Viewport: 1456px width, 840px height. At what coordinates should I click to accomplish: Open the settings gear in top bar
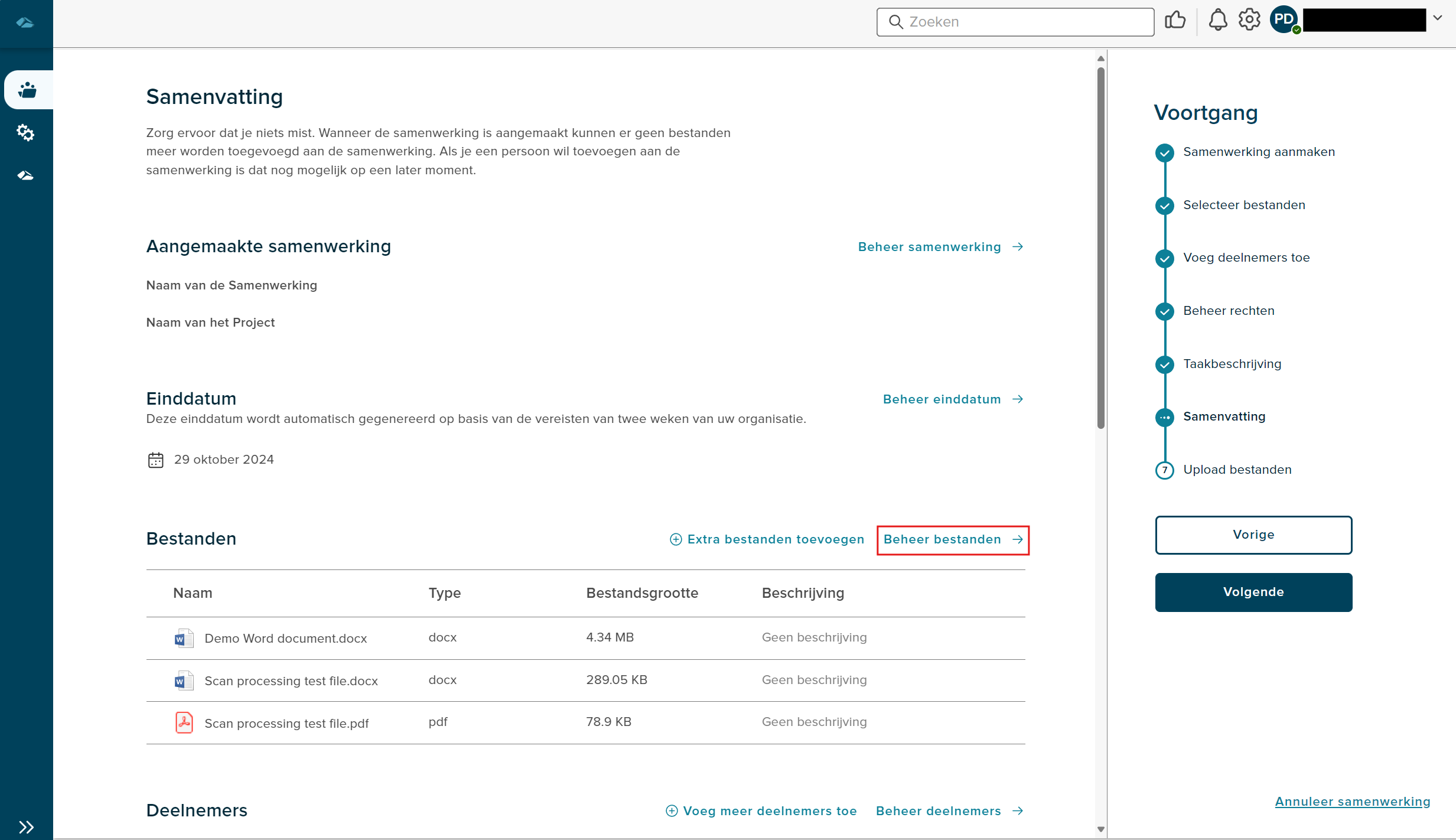click(1249, 20)
